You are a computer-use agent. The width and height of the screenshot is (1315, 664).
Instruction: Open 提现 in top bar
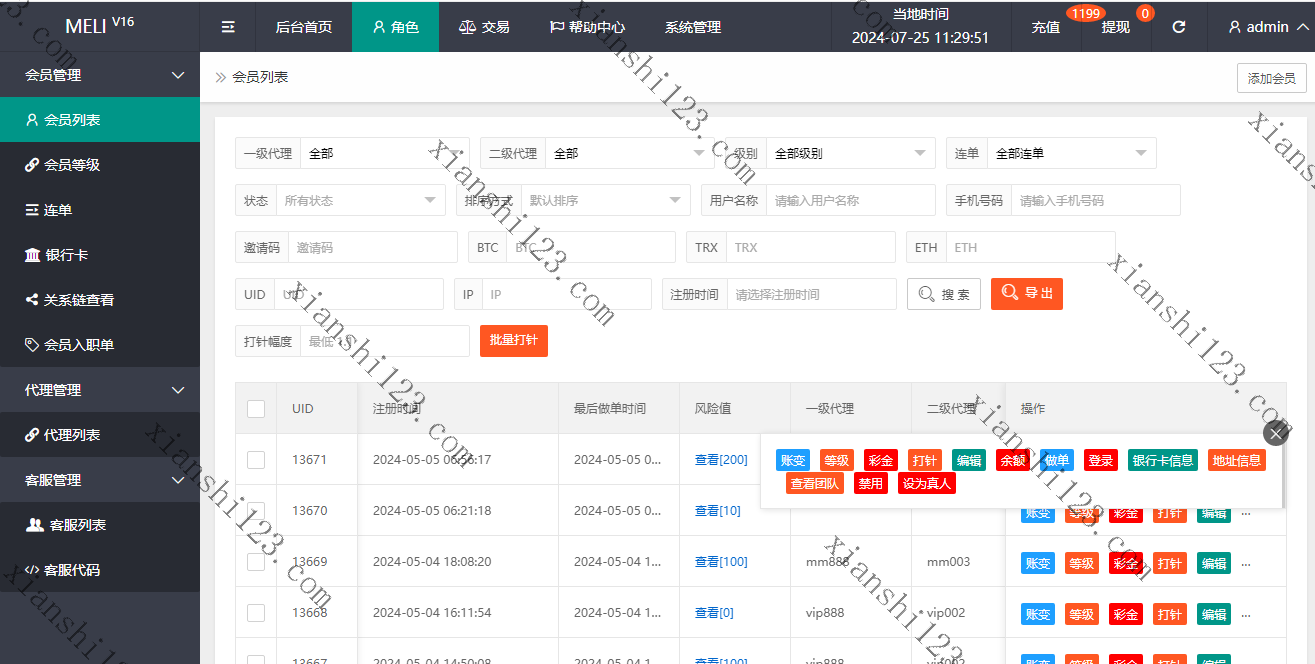[x=1116, y=27]
